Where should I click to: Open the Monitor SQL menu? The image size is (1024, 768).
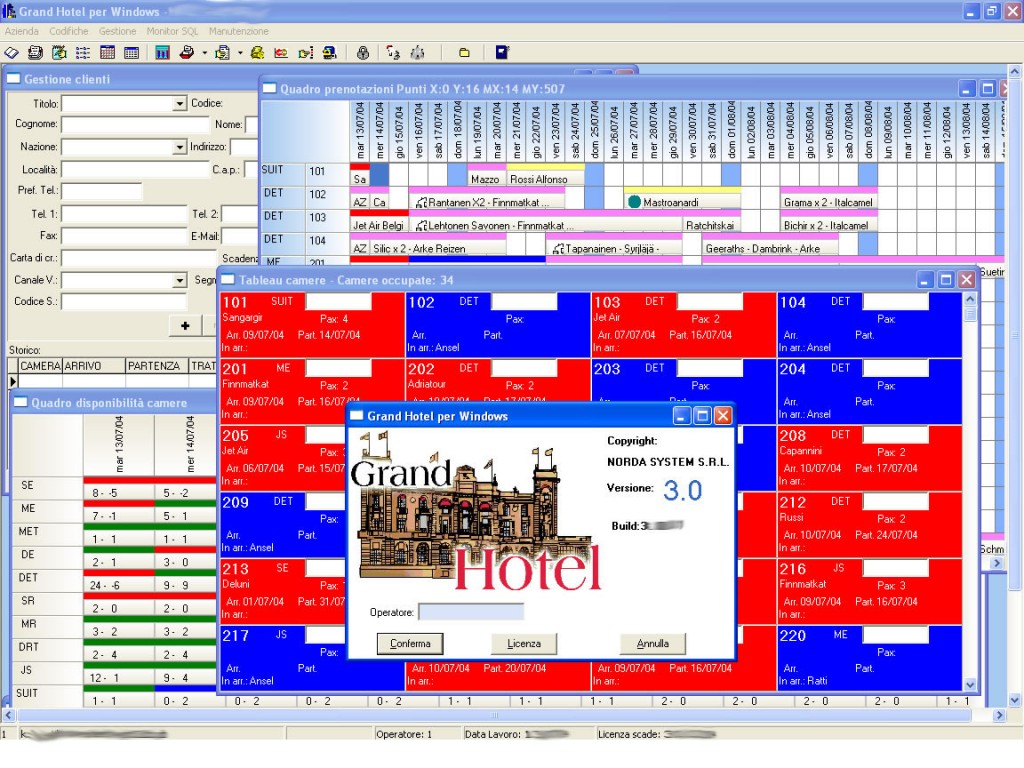pos(172,31)
